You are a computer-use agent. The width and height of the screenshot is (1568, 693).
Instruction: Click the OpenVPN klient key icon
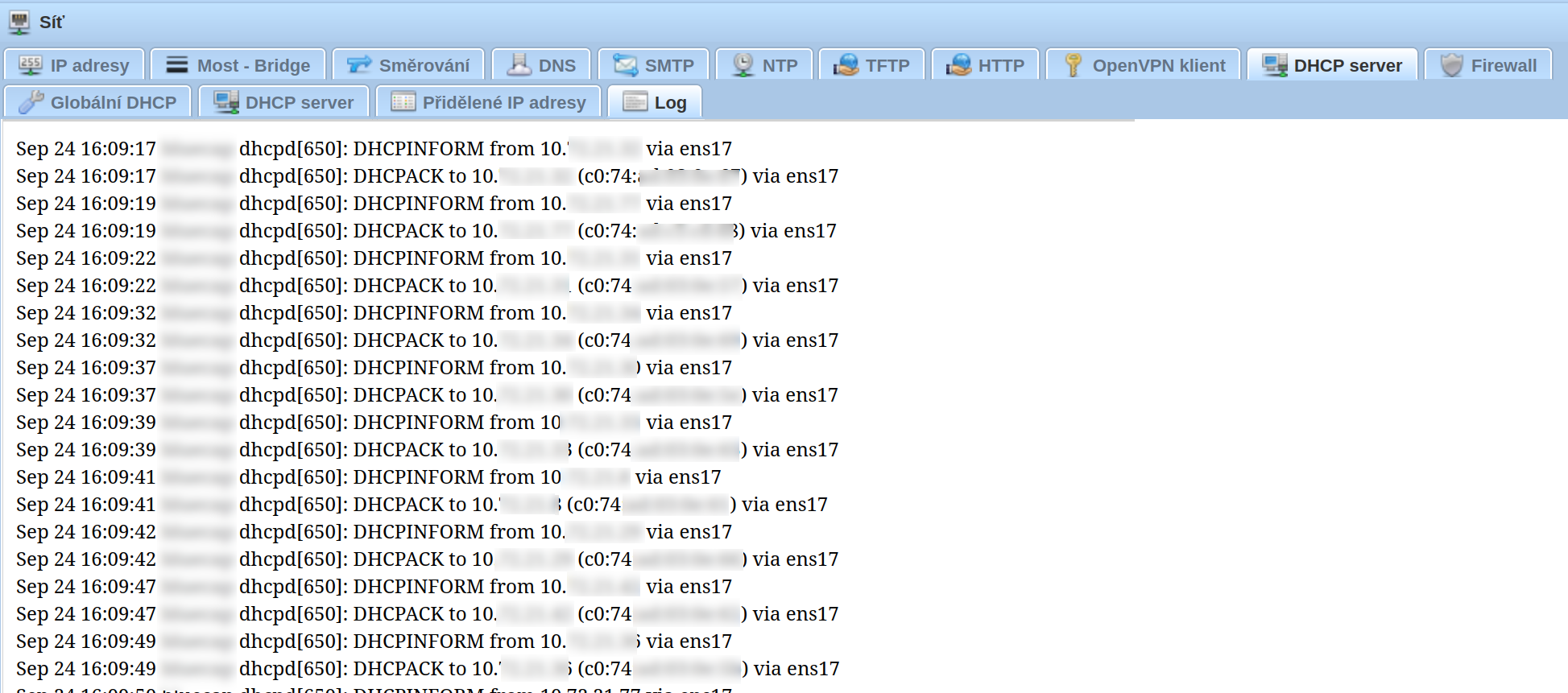1073,65
